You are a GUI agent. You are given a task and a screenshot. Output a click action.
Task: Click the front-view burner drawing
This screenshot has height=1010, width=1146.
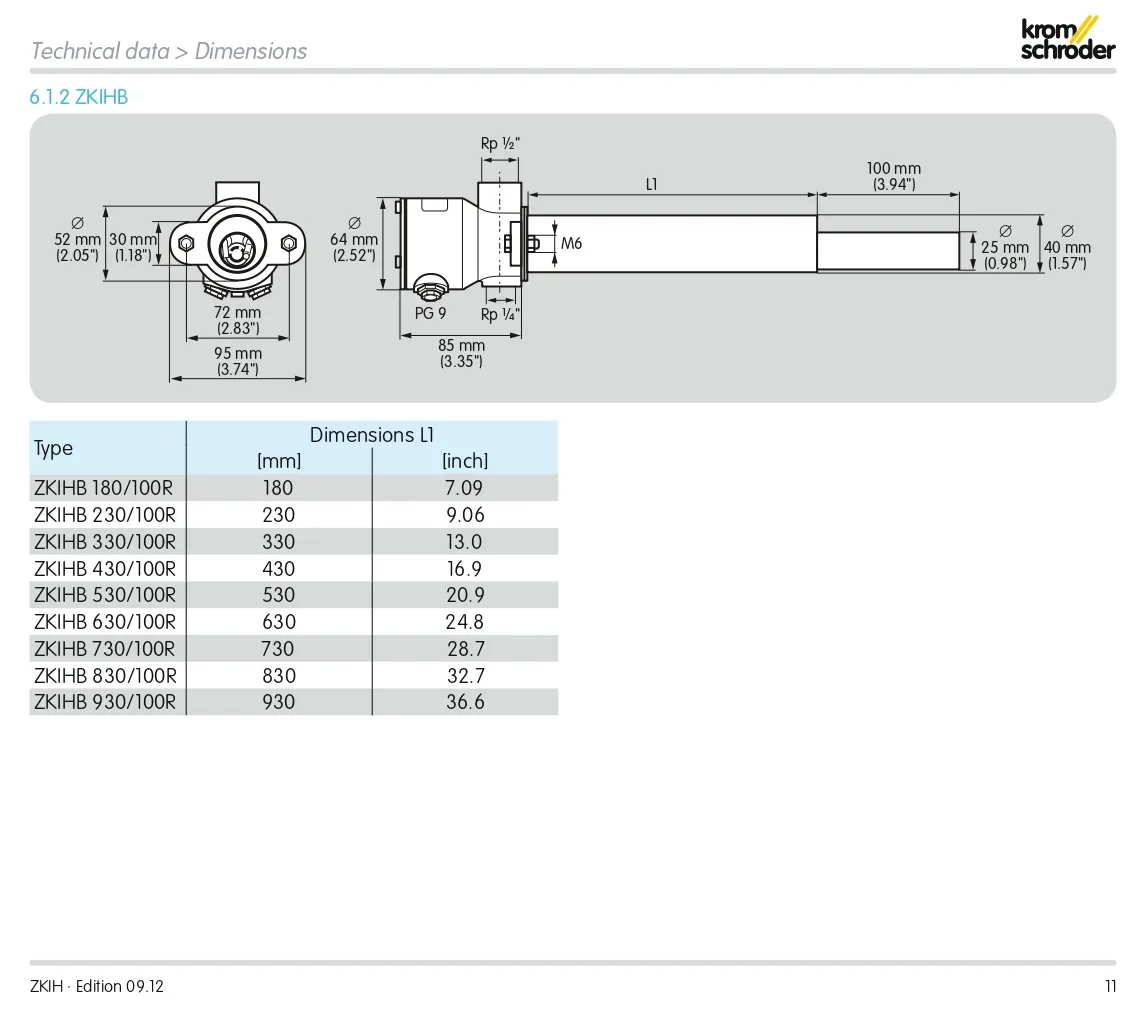[236, 245]
